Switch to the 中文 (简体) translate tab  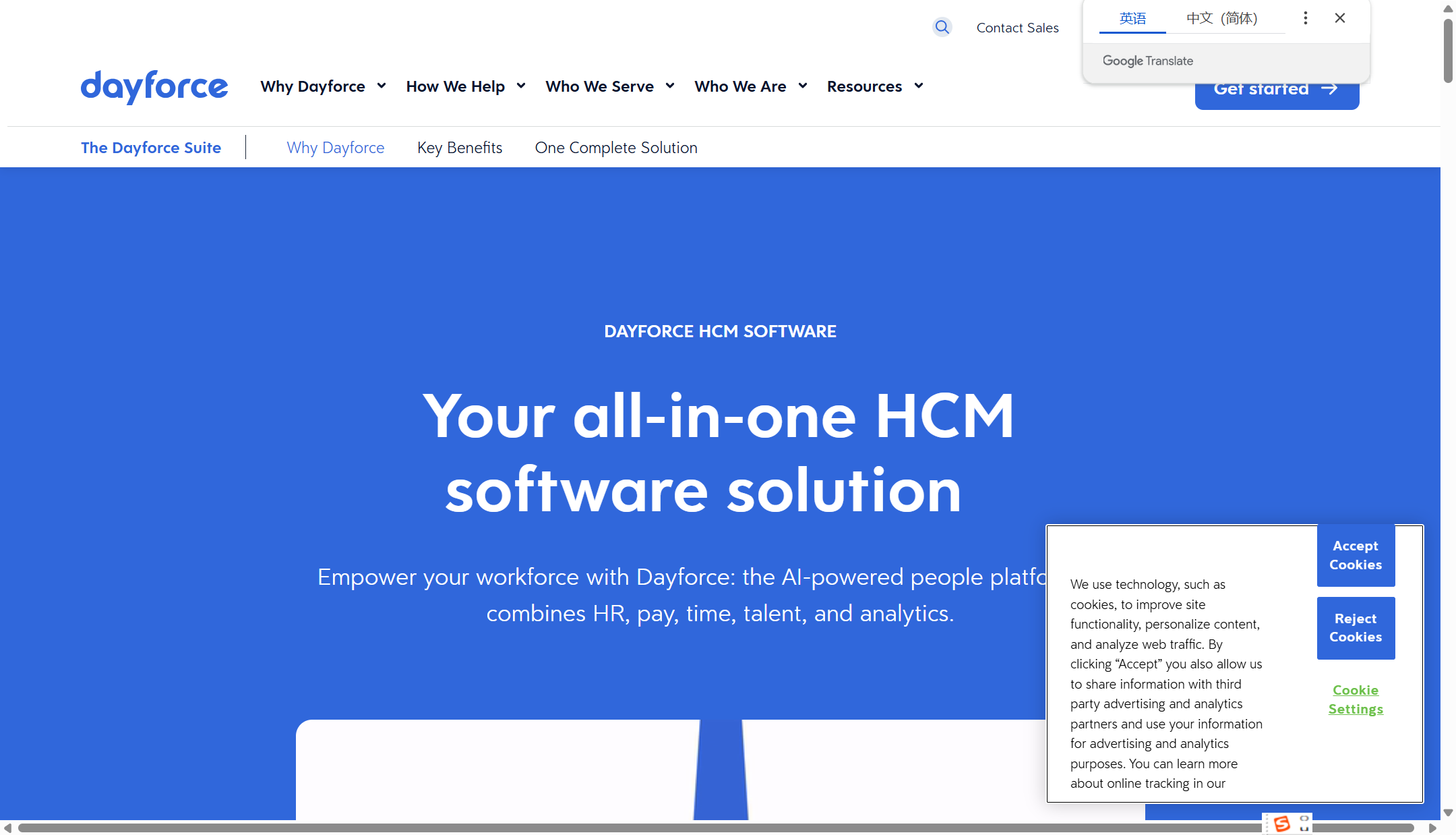click(1221, 18)
